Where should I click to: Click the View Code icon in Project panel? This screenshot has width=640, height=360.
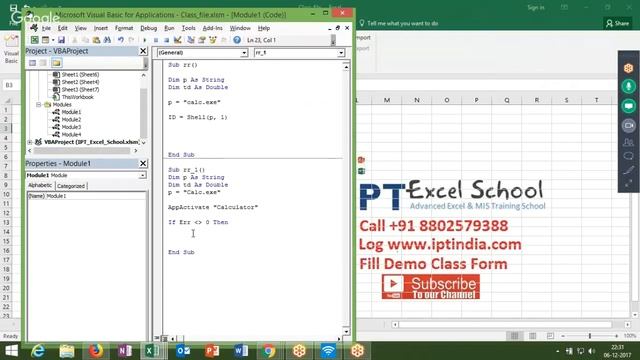[x=32, y=63]
